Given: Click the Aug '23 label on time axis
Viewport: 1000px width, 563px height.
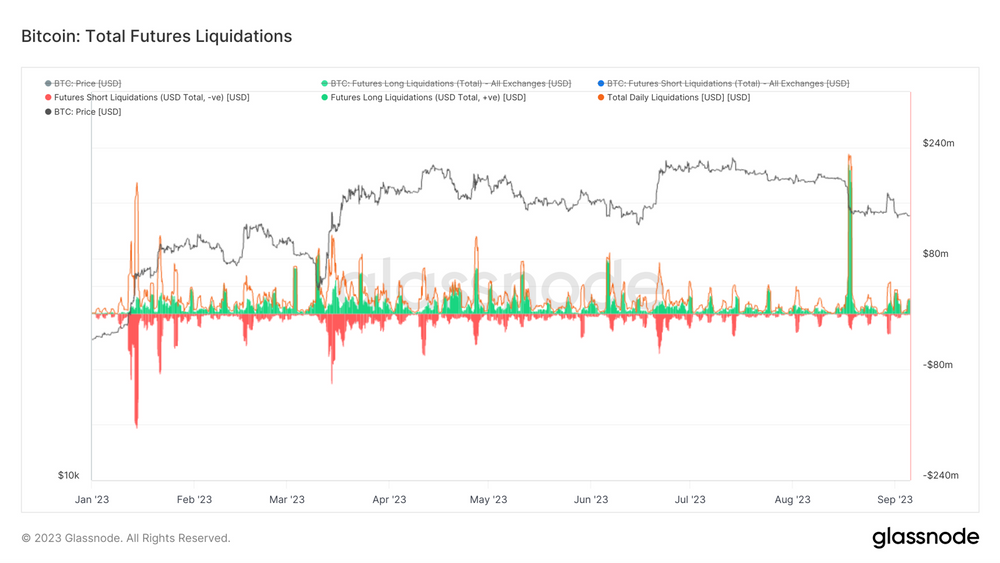Looking at the screenshot, I should 792,499.
